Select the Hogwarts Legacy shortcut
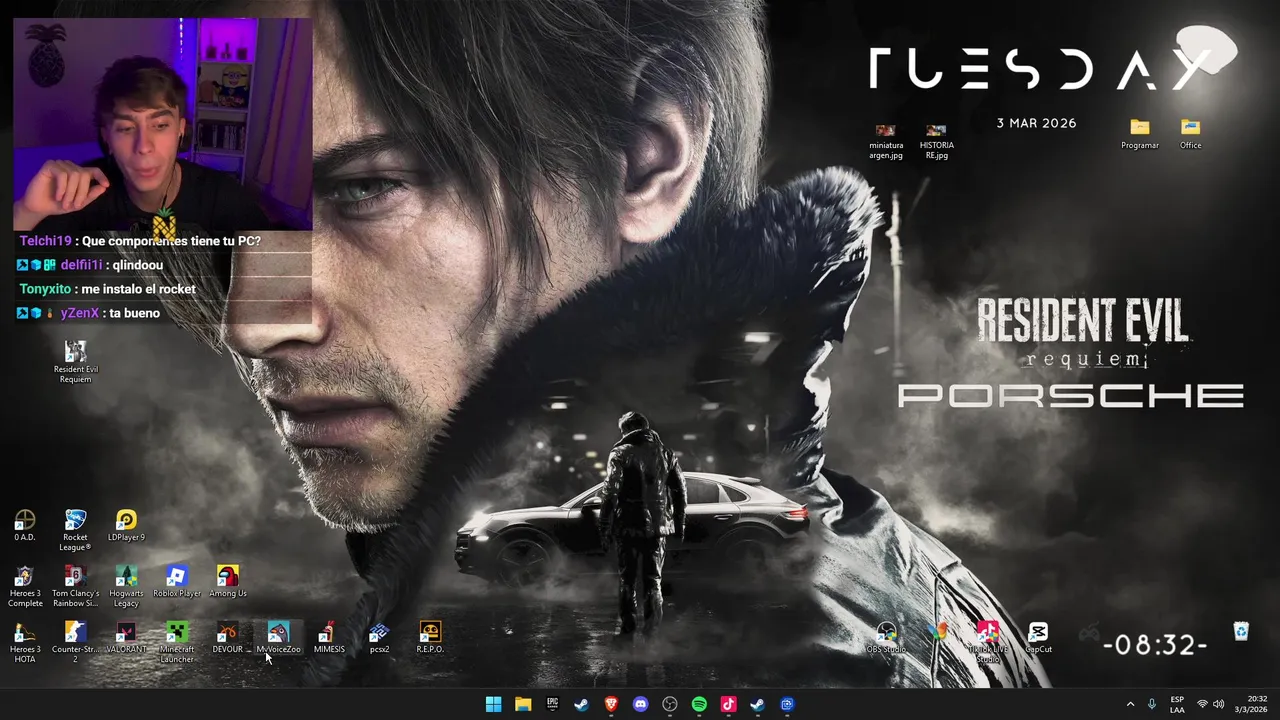1280x720 pixels. pos(126,587)
